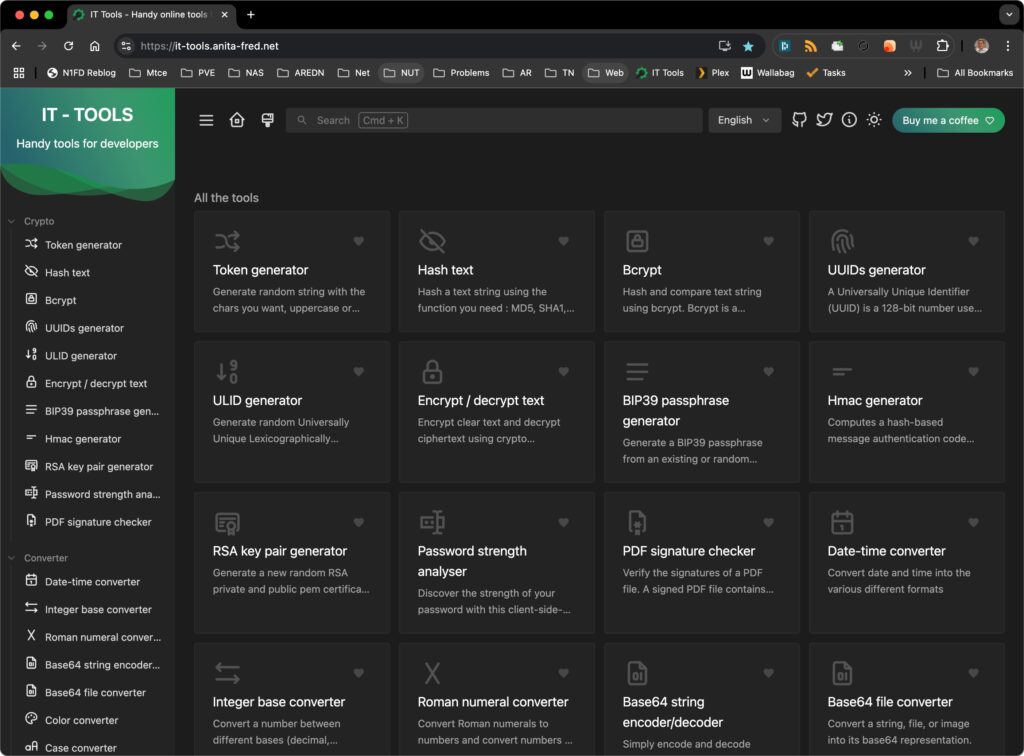Favorite the Hmac generator card heart

click(974, 371)
